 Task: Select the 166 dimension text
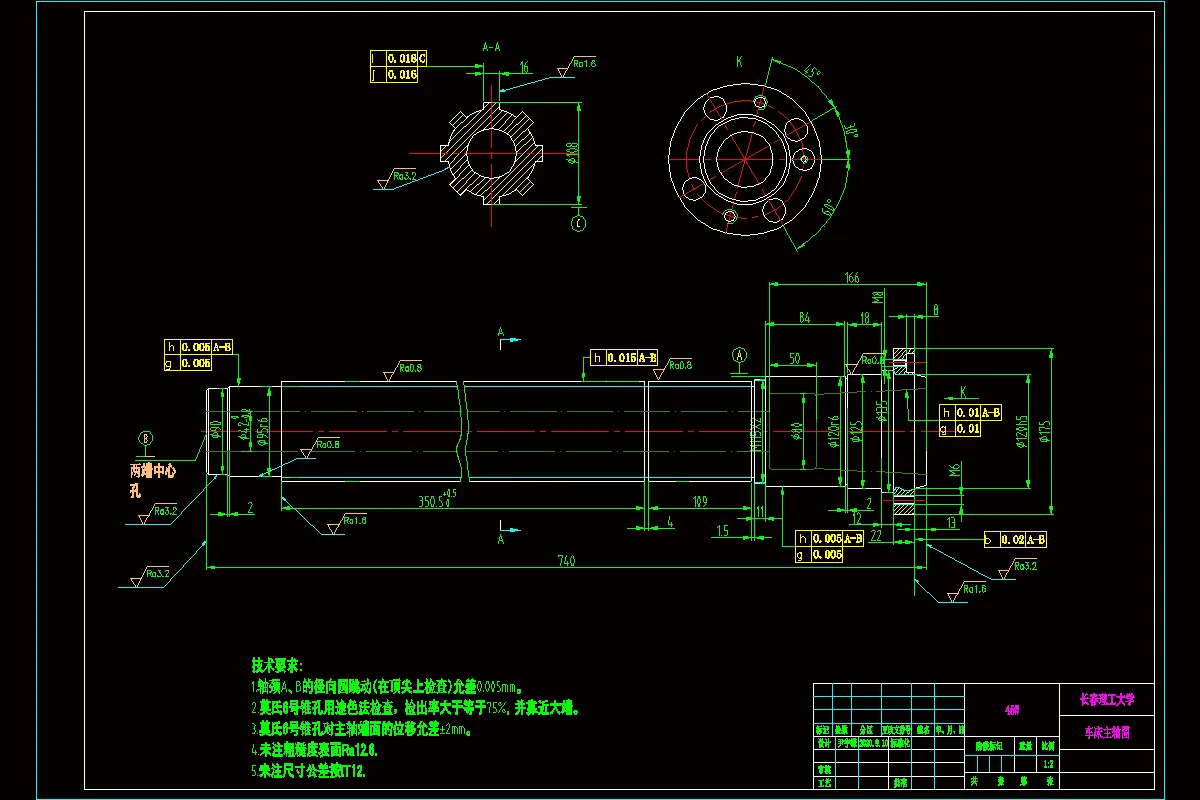coord(852,277)
